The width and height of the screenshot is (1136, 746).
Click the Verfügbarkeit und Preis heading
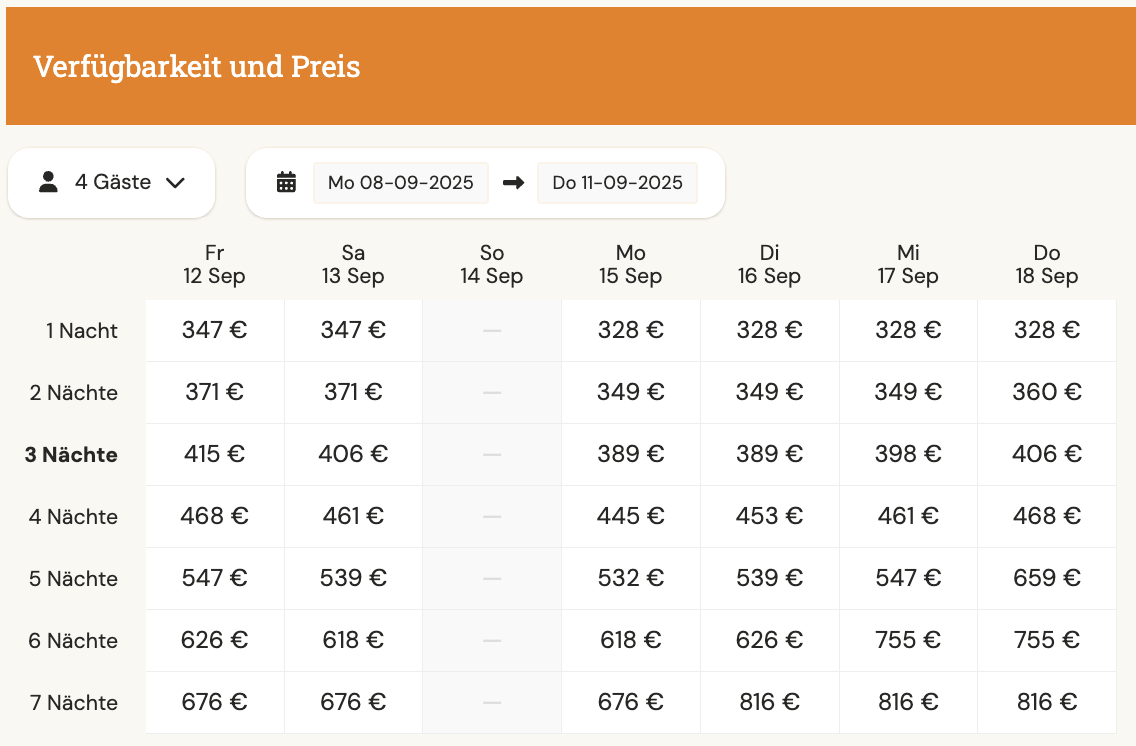point(197,67)
